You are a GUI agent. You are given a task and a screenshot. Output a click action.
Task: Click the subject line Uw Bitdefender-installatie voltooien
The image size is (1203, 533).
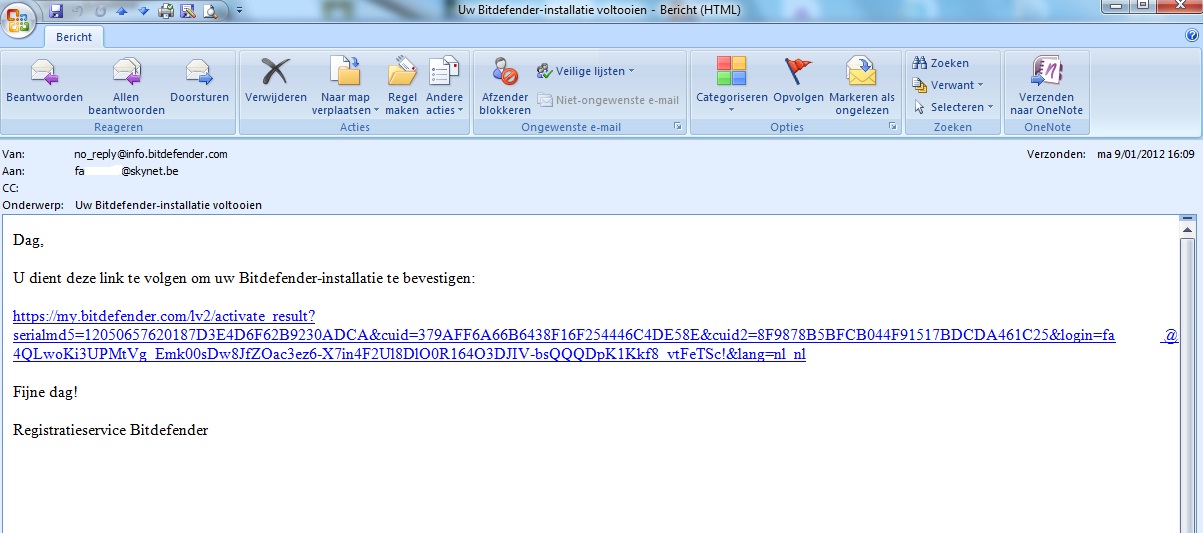click(168, 205)
